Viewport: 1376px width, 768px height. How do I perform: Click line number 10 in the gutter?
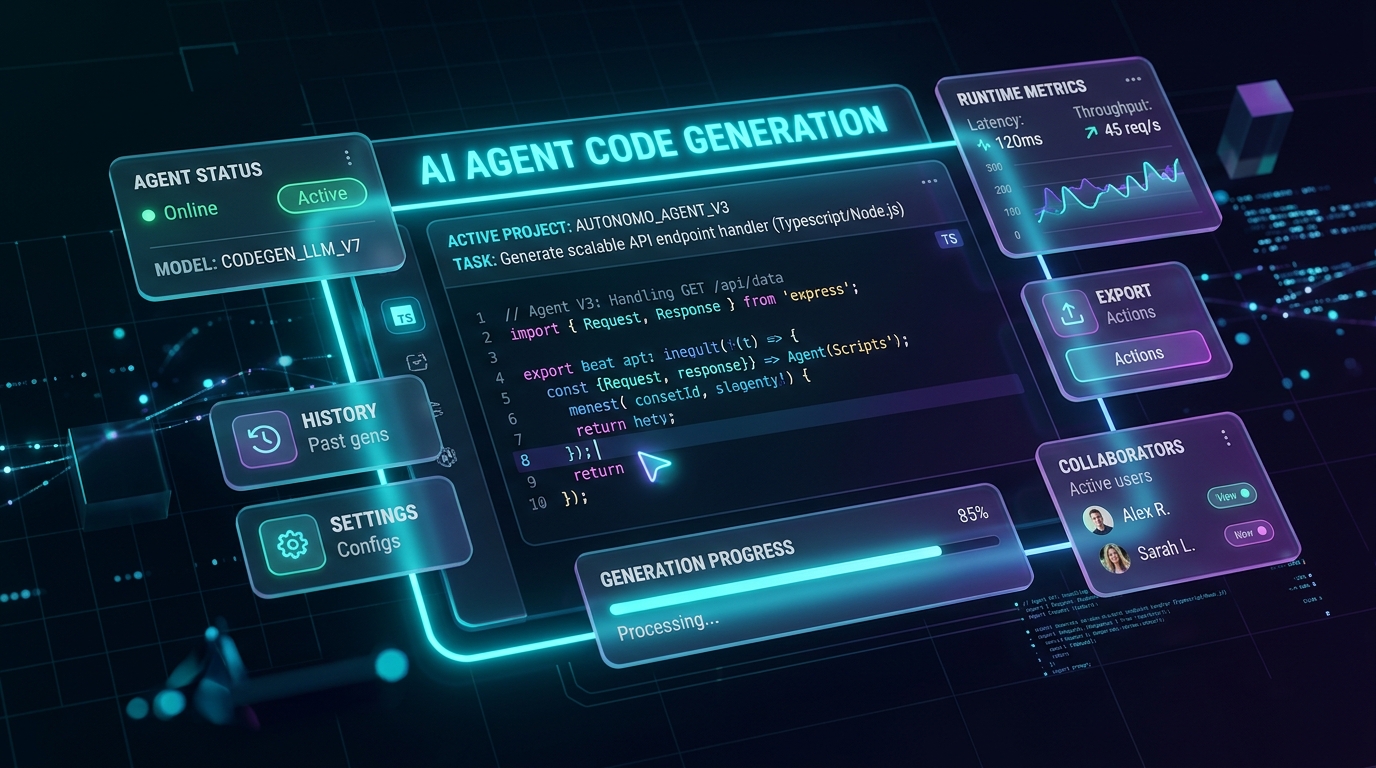click(x=536, y=502)
